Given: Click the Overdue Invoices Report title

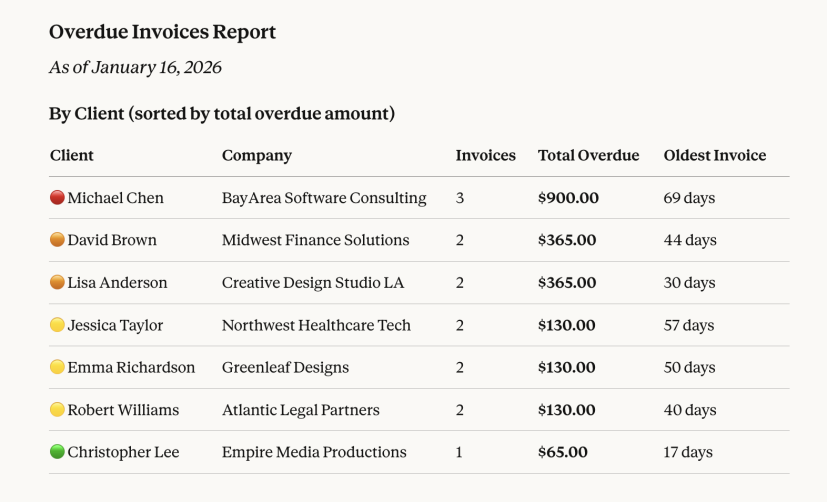Looking at the screenshot, I should pos(162,32).
